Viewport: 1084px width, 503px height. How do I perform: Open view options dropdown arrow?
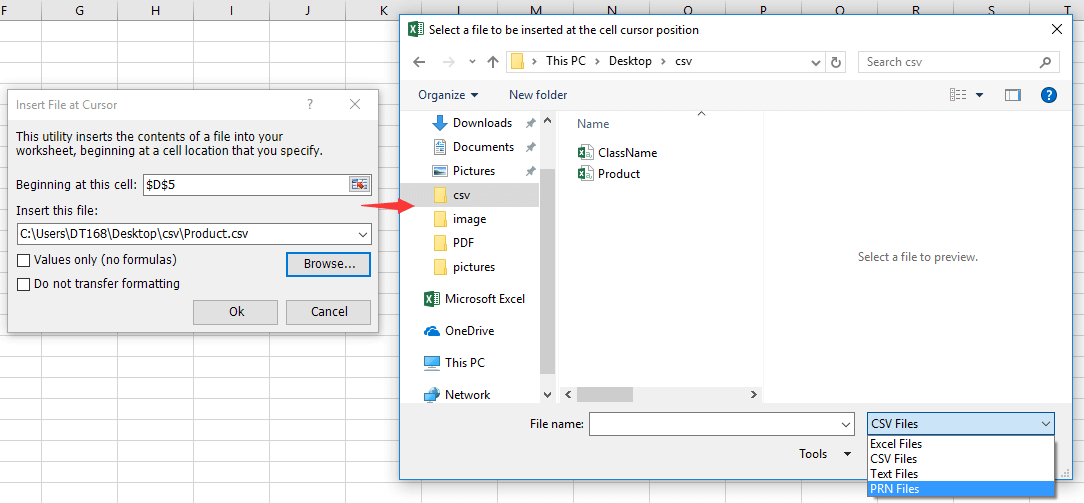tap(979, 95)
